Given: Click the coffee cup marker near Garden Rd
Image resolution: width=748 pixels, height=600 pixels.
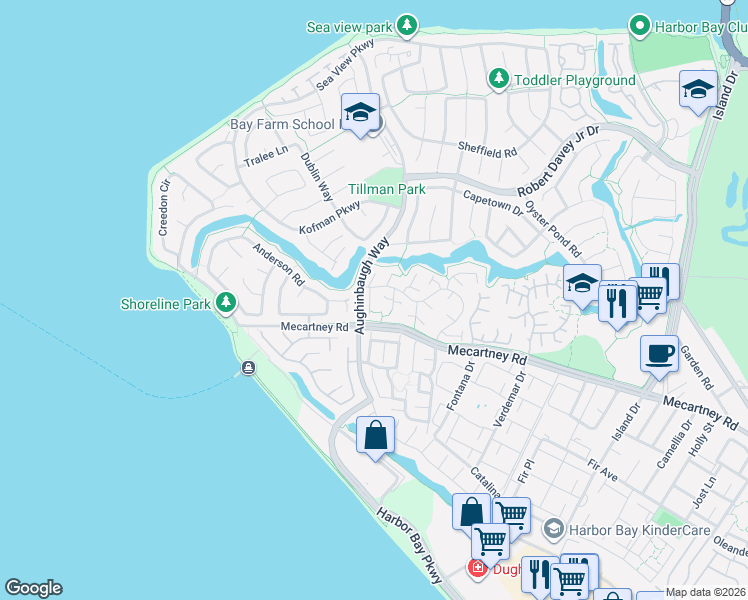Looking at the screenshot, I should [659, 356].
